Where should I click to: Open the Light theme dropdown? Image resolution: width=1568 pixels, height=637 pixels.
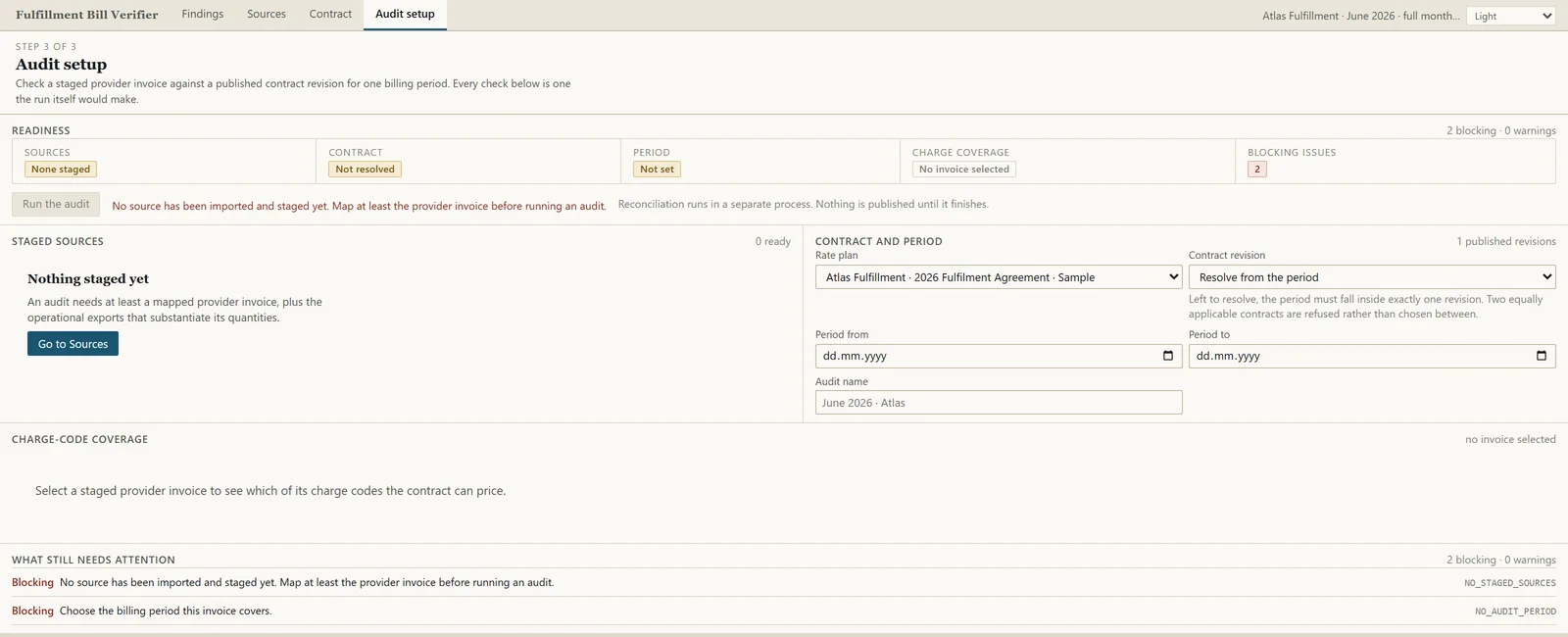[1511, 16]
